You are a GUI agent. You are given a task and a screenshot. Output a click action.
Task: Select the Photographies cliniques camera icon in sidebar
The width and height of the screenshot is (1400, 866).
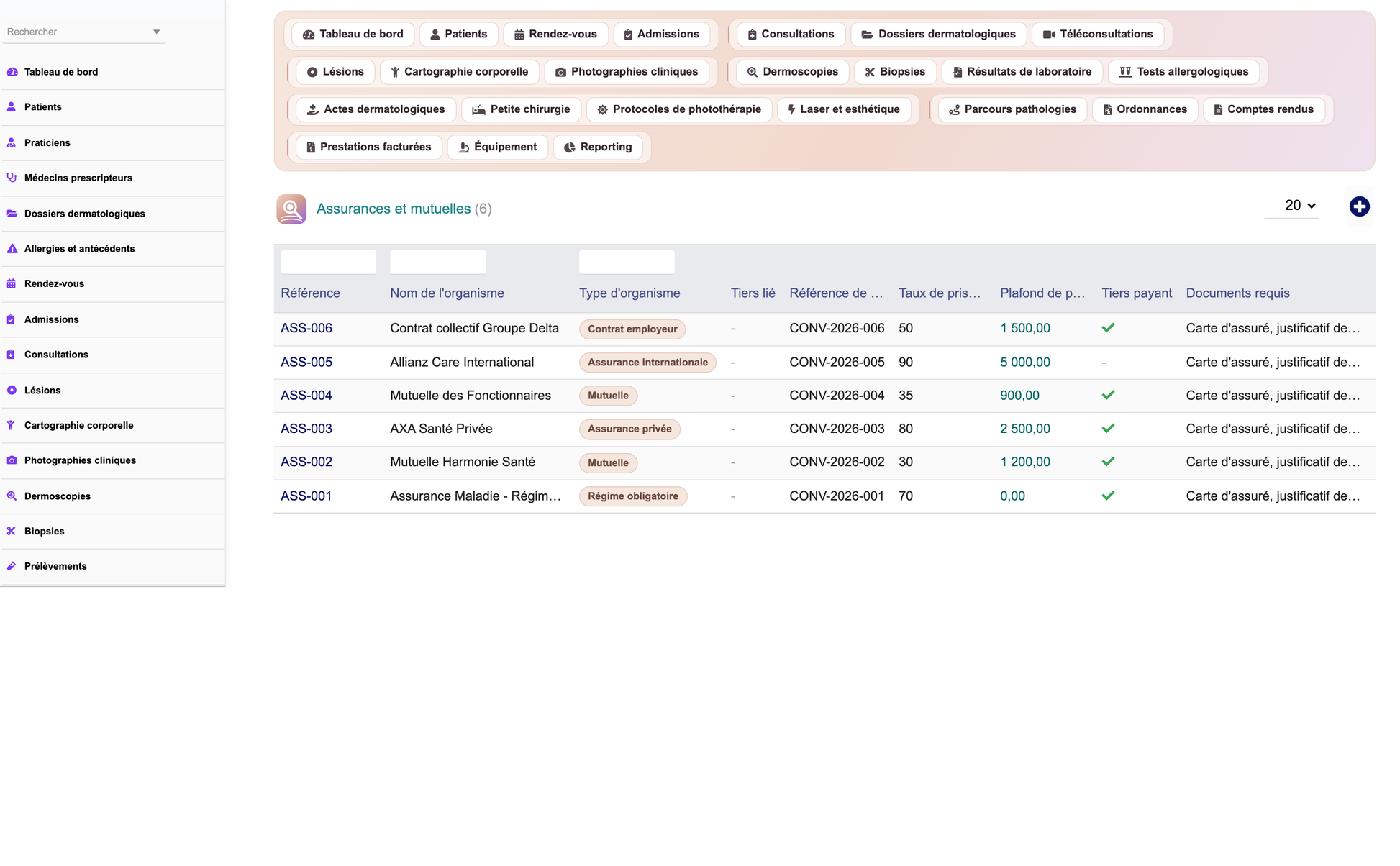[x=12, y=460]
